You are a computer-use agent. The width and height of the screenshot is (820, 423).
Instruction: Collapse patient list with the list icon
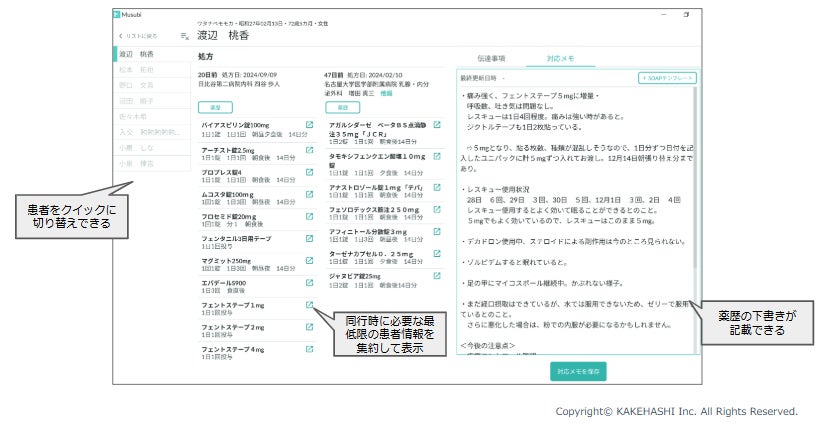pos(185,36)
